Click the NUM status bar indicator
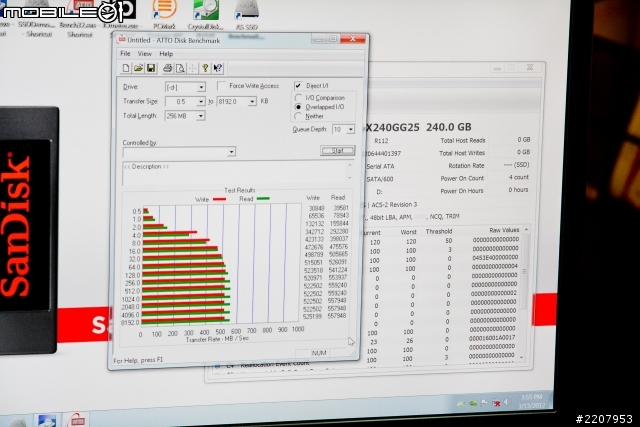Screen dimensions: 640x427 319,353
